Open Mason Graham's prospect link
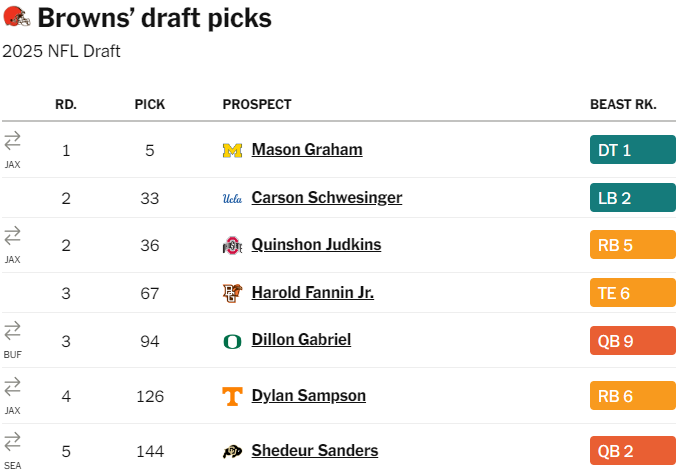This screenshot has width=680, height=473. [307, 150]
